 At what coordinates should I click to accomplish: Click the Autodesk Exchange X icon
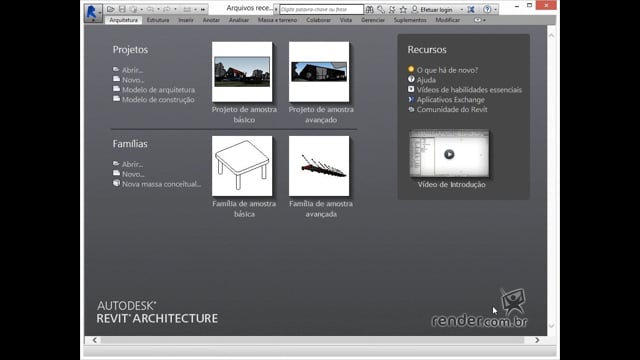[471, 9]
